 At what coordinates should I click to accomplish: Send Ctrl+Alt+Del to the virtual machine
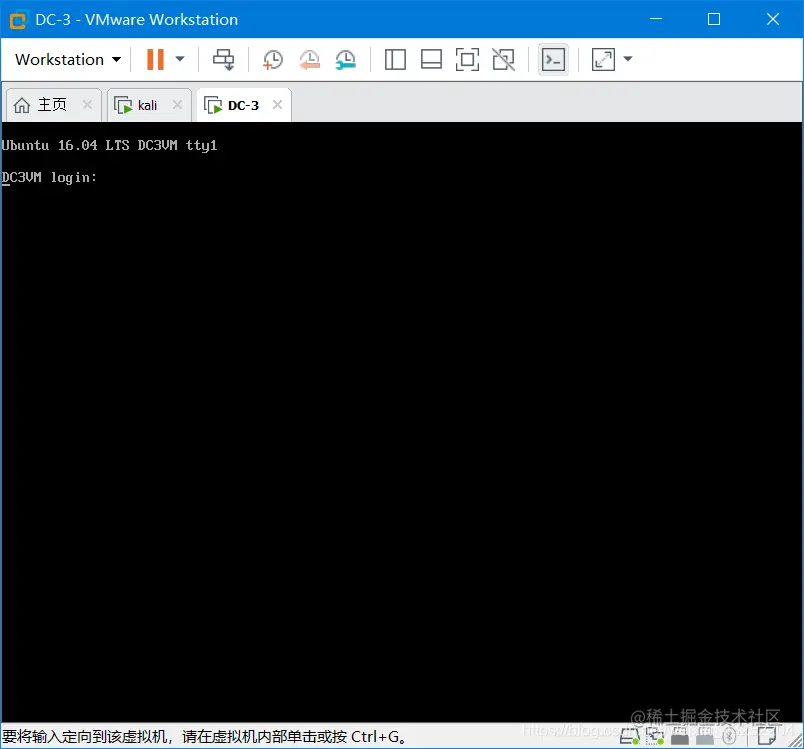(224, 59)
